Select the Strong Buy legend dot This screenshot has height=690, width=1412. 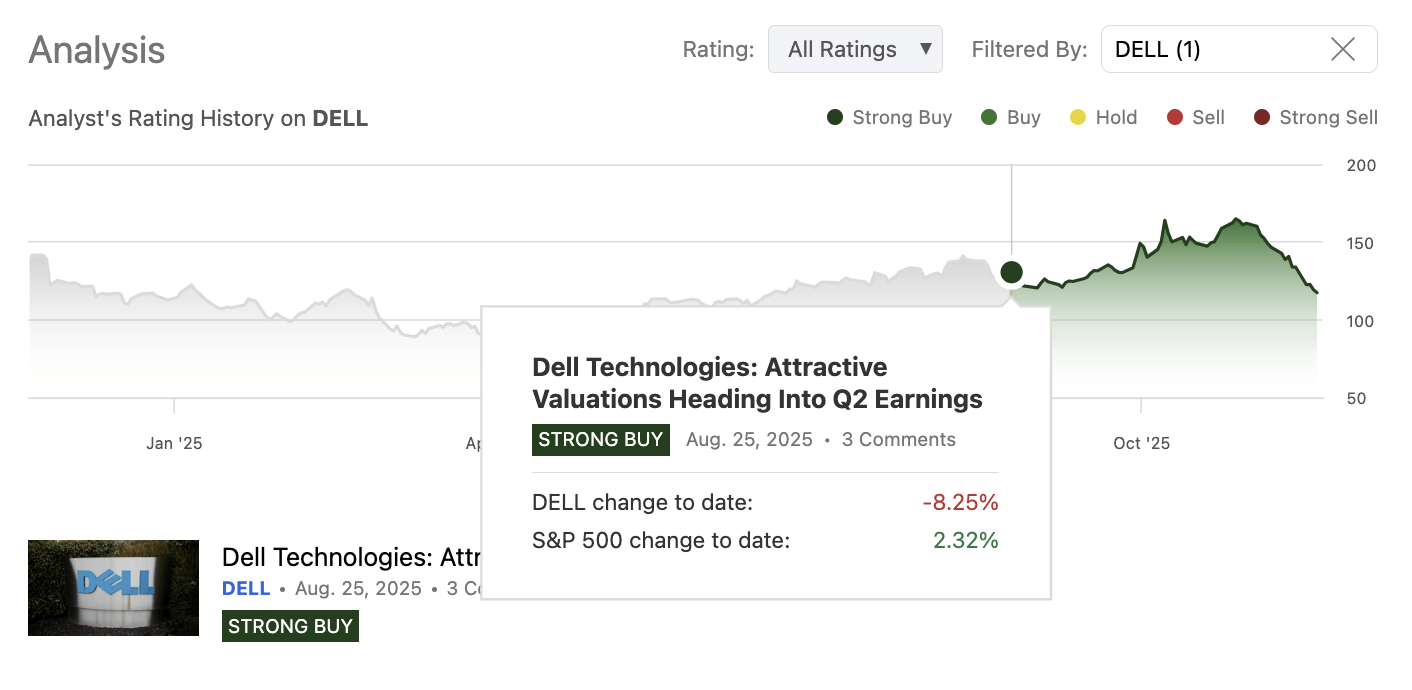pyautogui.click(x=833, y=117)
